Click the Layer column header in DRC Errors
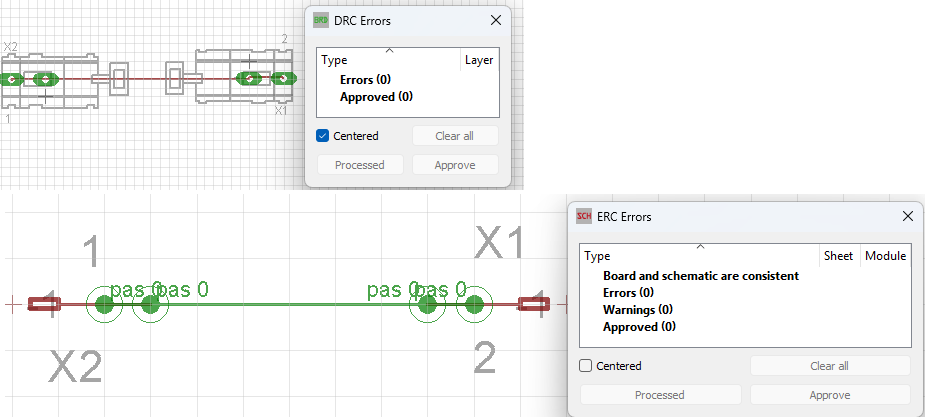 (x=479, y=60)
